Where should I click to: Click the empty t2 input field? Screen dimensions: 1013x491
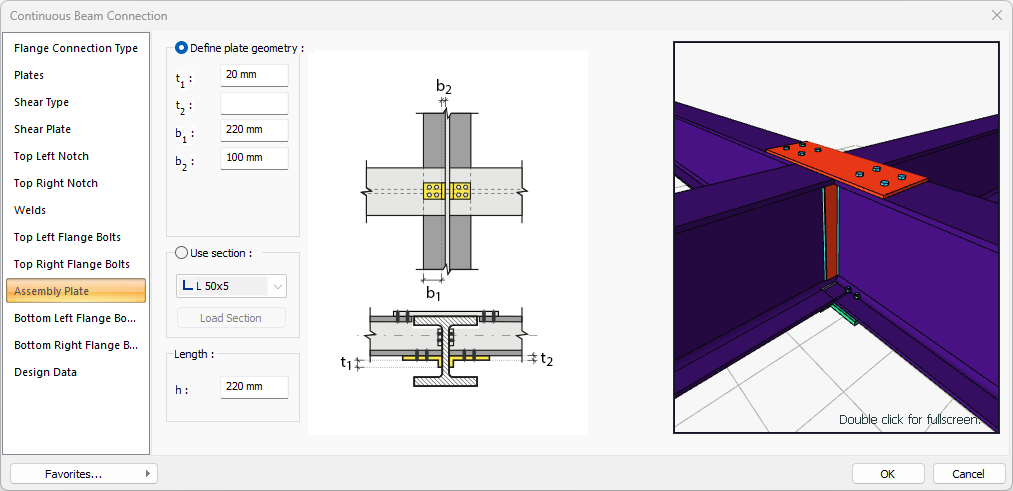[x=254, y=103]
